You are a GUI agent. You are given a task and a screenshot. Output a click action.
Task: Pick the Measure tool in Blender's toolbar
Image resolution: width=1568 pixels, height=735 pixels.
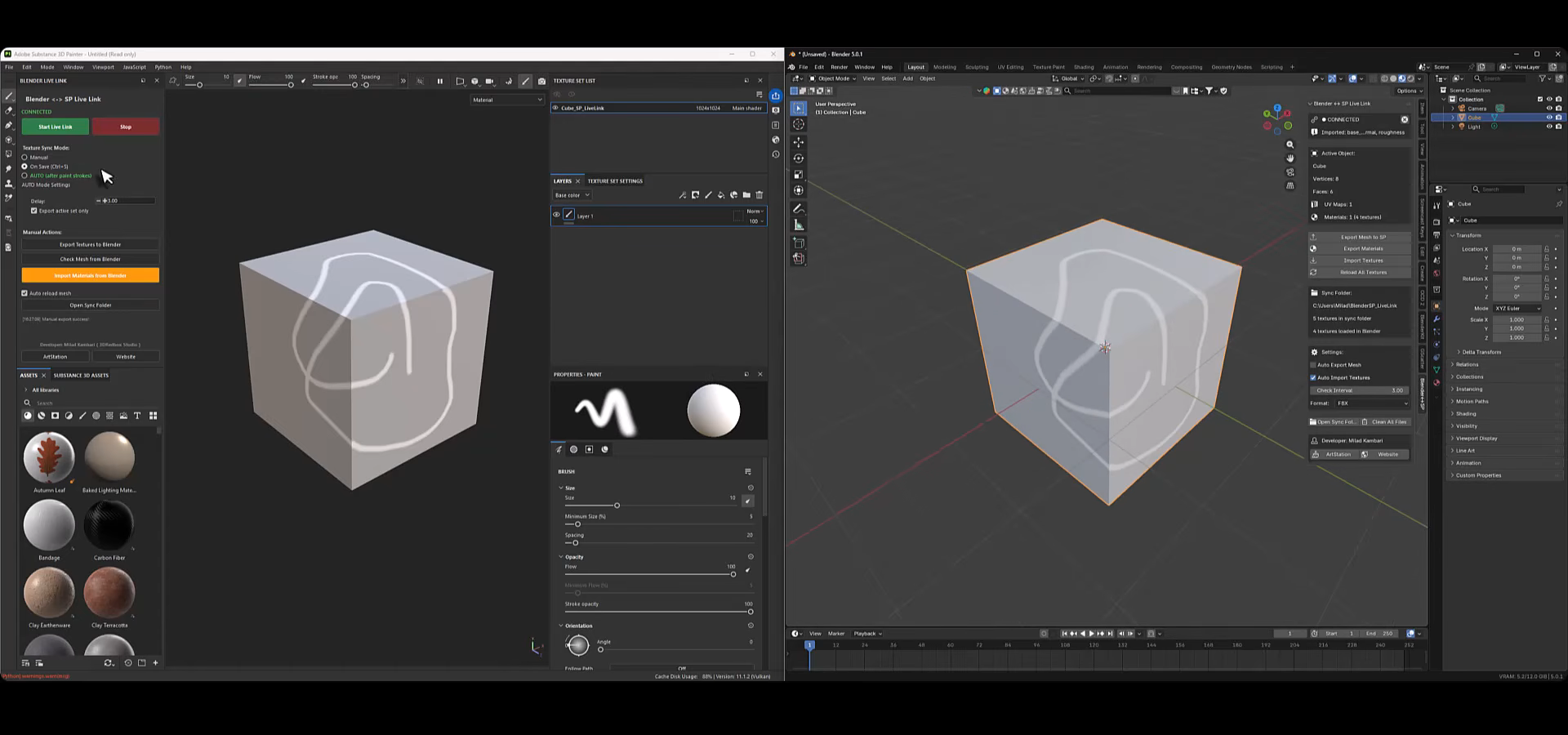(x=799, y=225)
